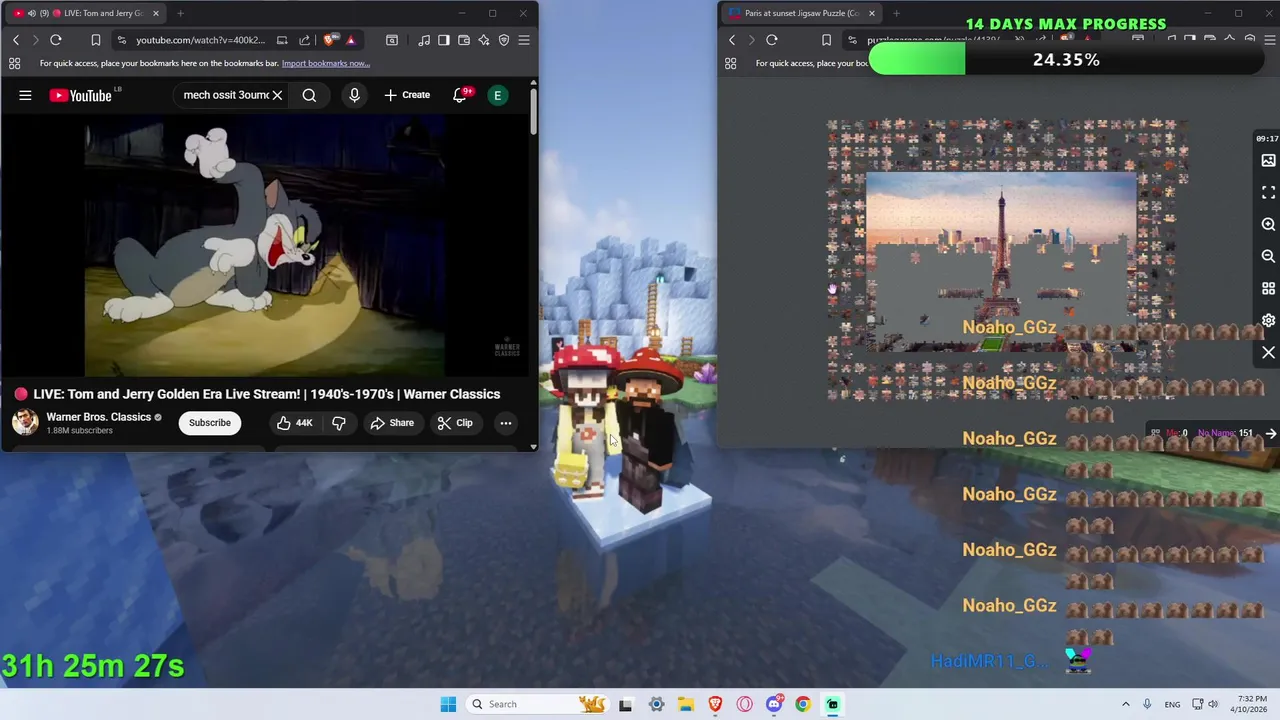Screen dimensions: 1280x720
Task: Click the youtube.com address bar URL
Action: tap(201, 40)
